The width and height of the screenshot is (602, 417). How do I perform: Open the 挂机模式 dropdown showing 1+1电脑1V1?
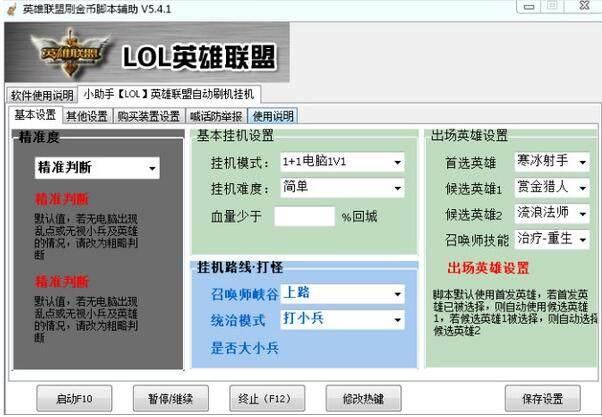342,162
